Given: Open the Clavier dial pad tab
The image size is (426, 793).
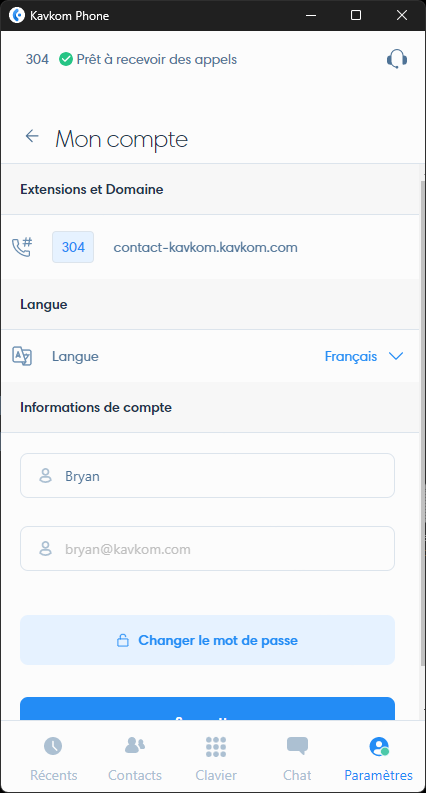Looking at the screenshot, I should pyautogui.click(x=216, y=759).
